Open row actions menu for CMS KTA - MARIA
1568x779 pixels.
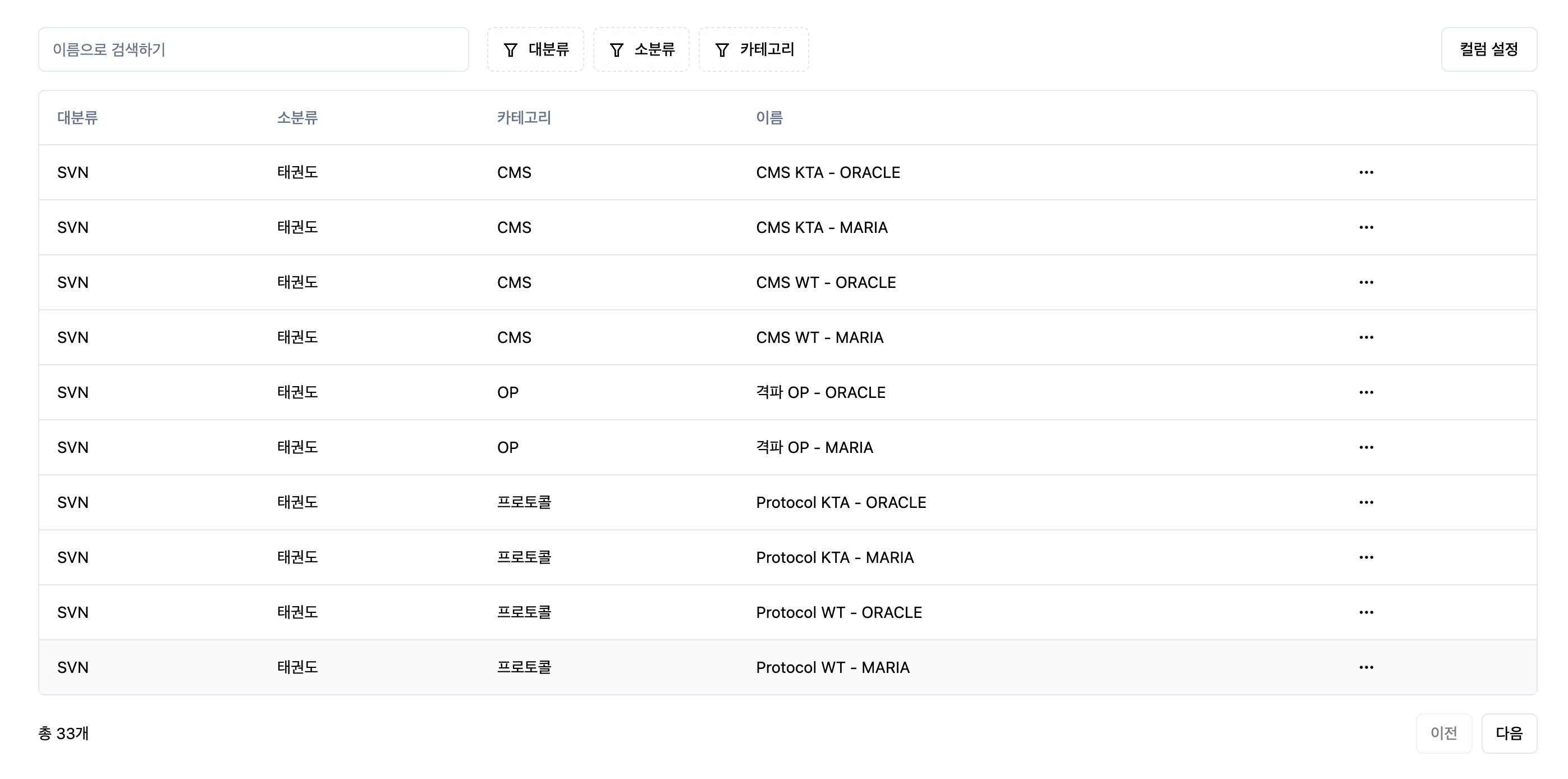click(x=1366, y=227)
